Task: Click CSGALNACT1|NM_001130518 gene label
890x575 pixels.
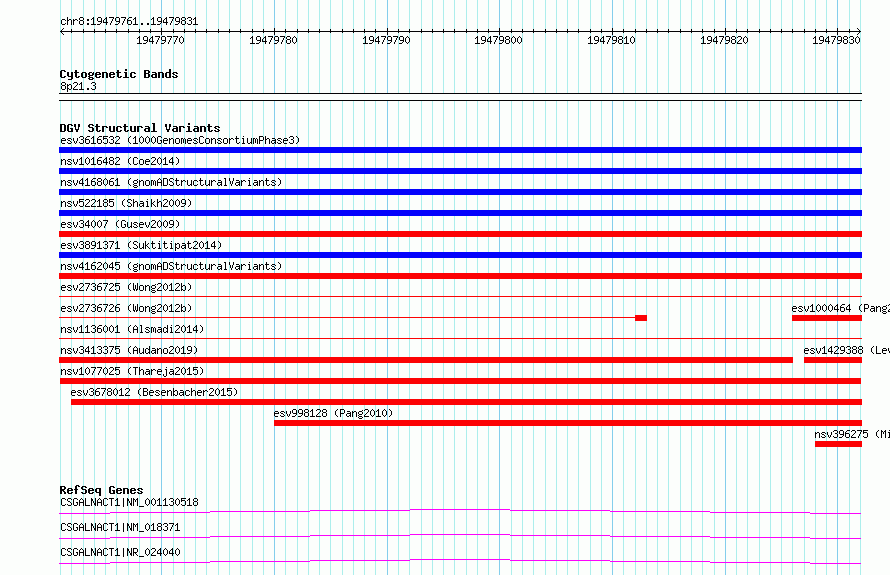Action: pos(129,502)
